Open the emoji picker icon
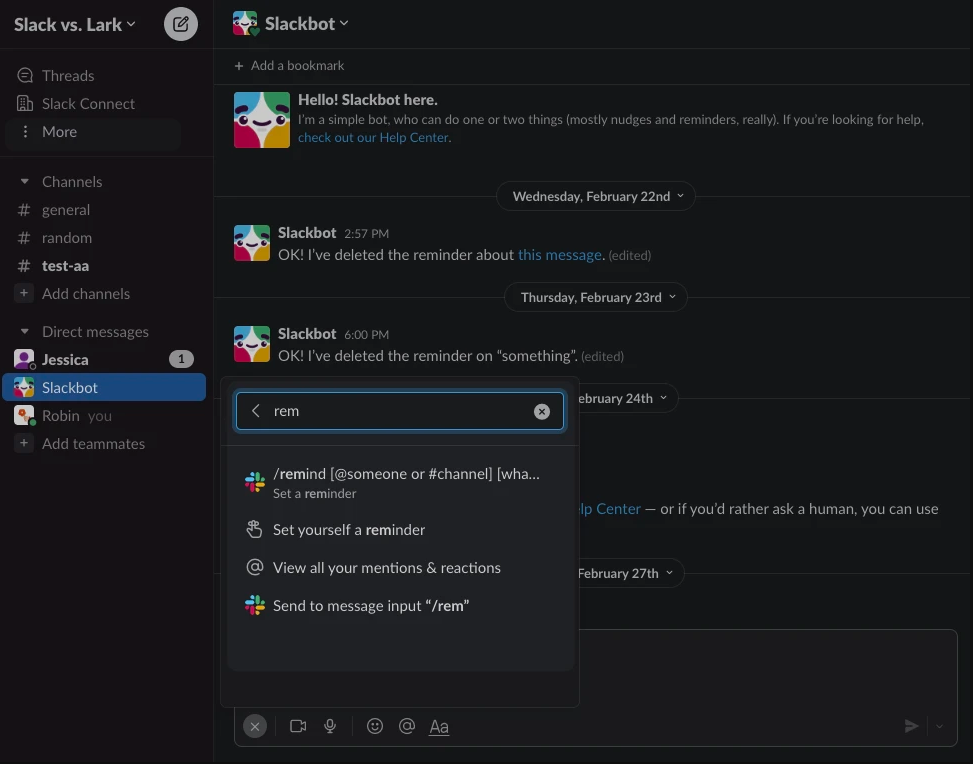Viewport: 973px width, 764px height. (x=375, y=726)
